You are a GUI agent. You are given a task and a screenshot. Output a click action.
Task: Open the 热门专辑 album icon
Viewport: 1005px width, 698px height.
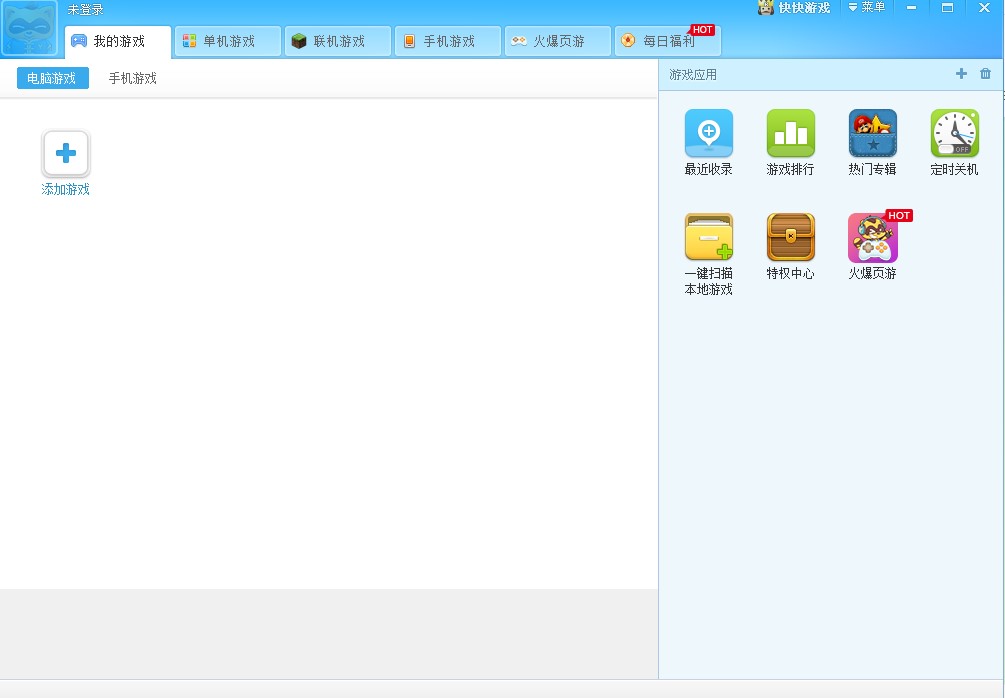(x=872, y=133)
